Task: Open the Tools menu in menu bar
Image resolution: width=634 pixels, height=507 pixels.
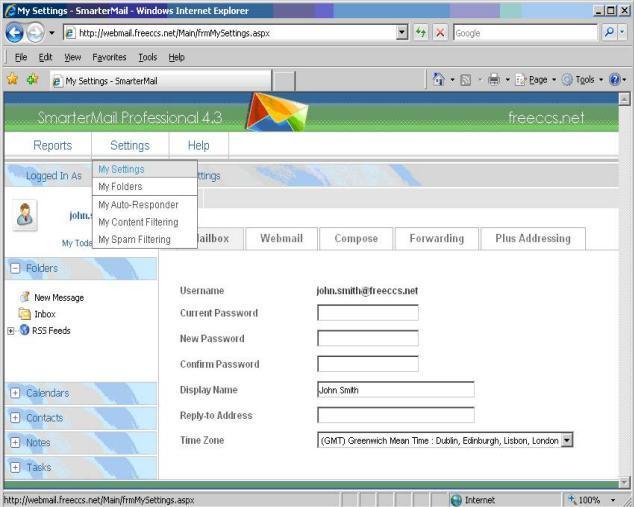Action: pyautogui.click(x=148, y=57)
